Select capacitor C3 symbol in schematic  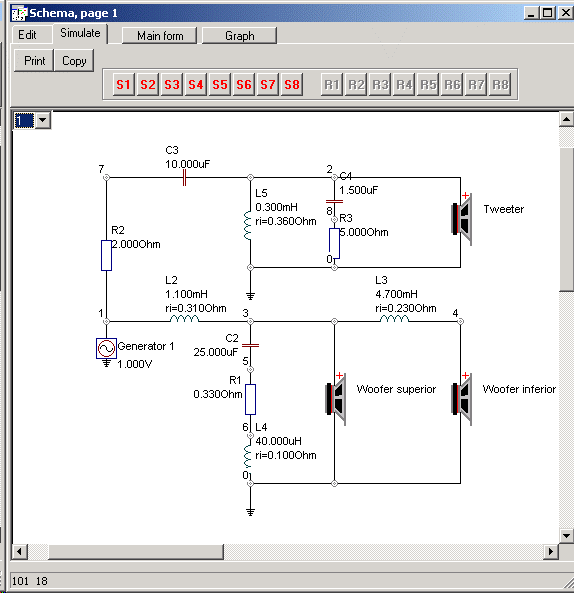coord(184,177)
